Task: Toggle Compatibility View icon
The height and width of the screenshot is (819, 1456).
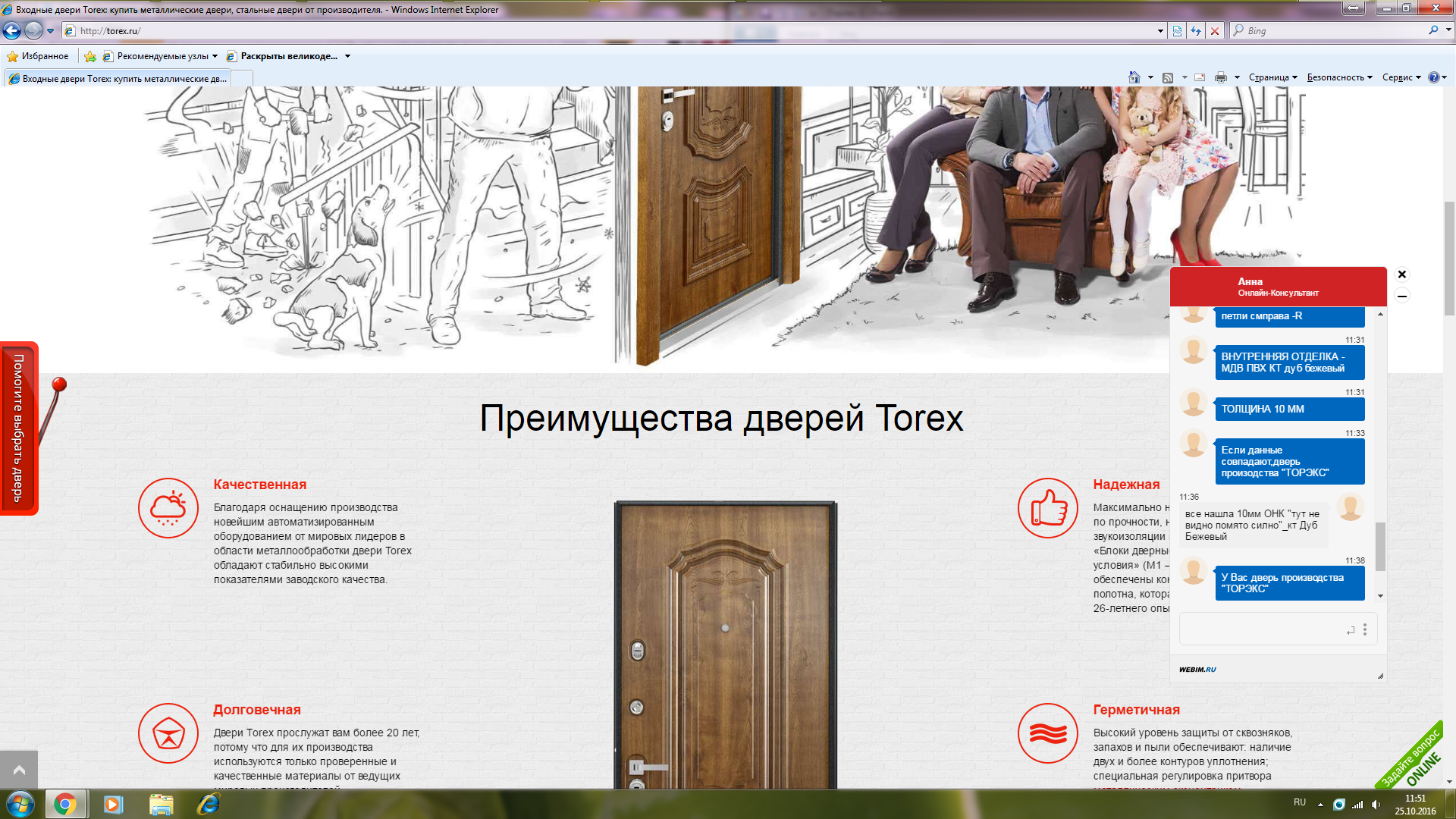Action: tap(1177, 31)
